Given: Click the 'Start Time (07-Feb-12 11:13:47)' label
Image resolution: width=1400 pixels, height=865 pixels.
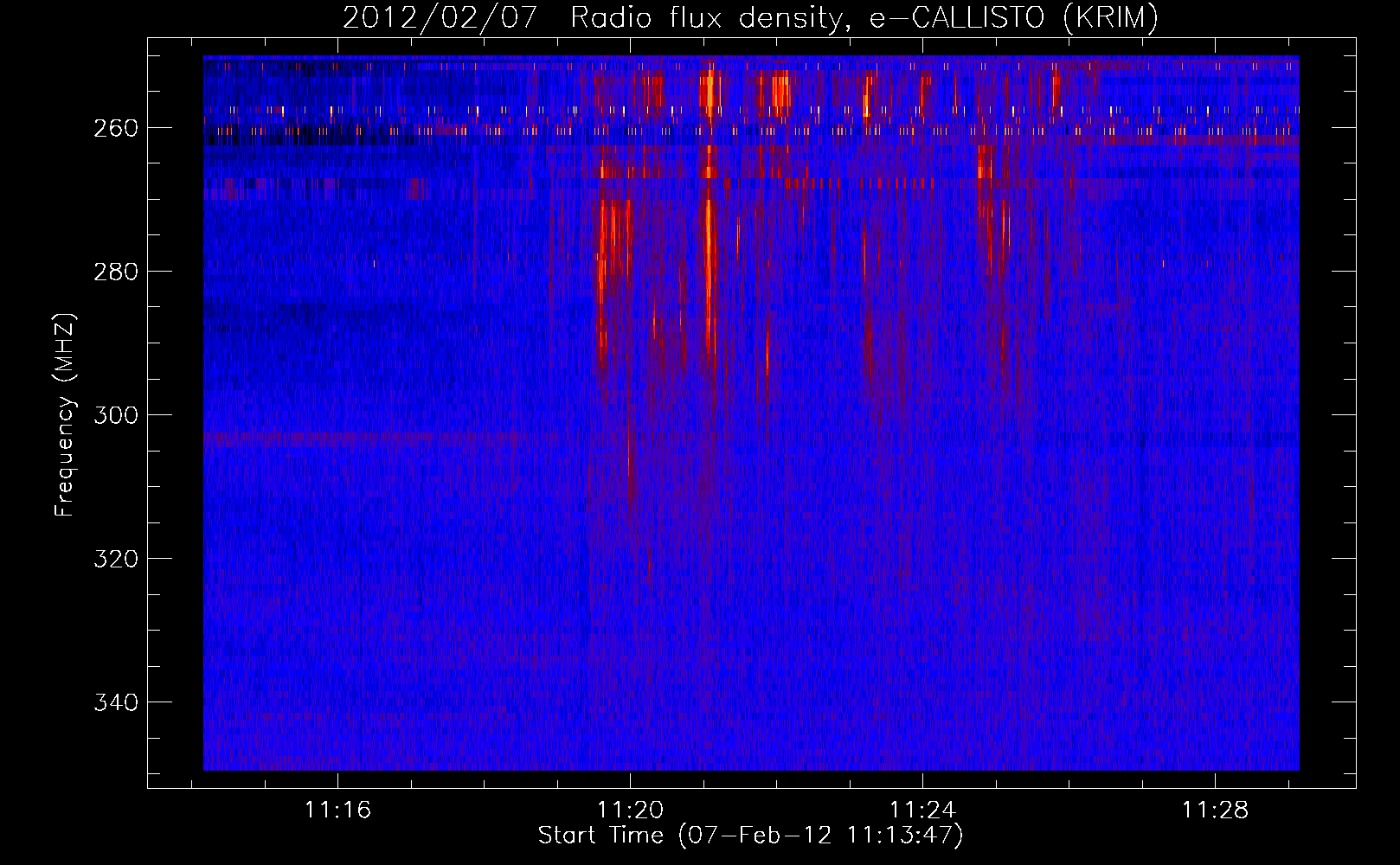Looking at the screenshot, I should click(750, 836).
